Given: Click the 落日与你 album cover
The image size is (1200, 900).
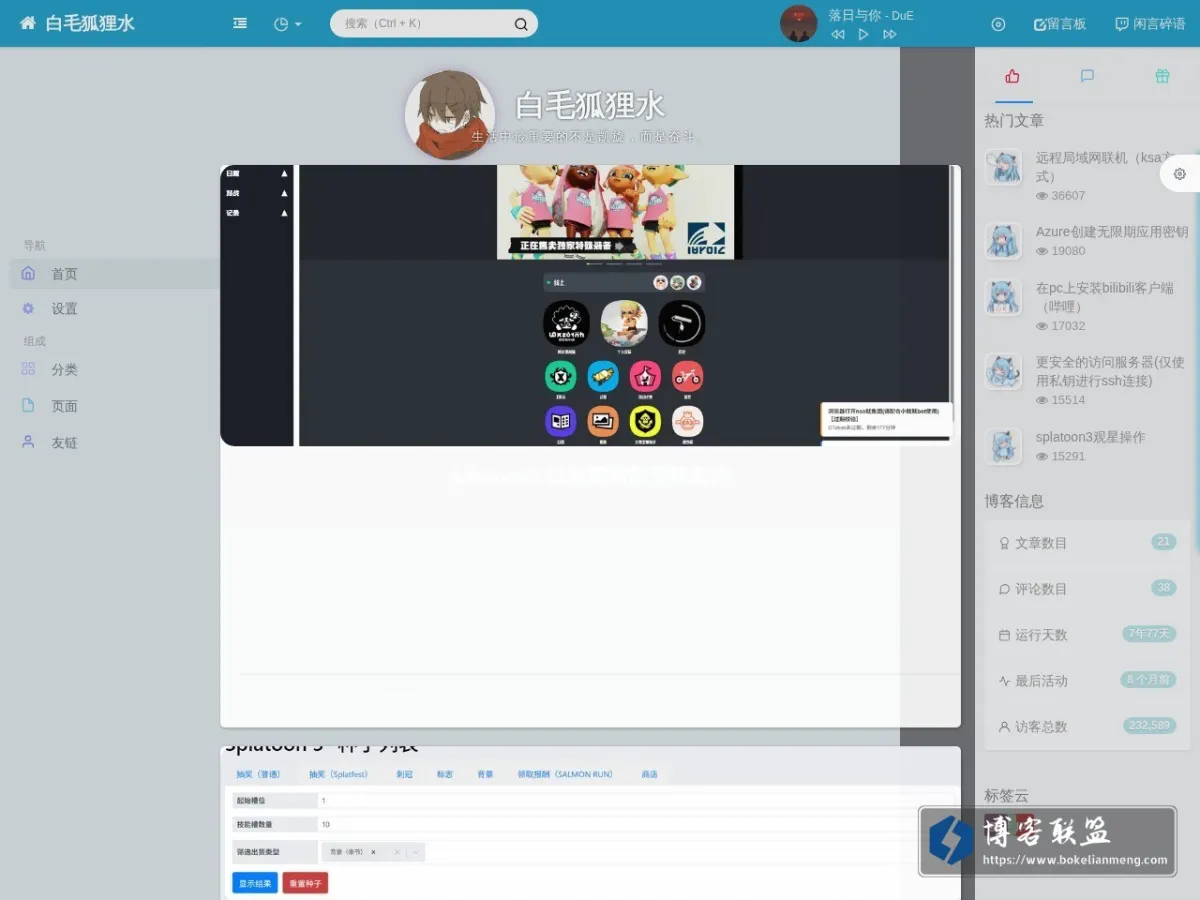Looking at the screenshot, I should tap(799, 23).
